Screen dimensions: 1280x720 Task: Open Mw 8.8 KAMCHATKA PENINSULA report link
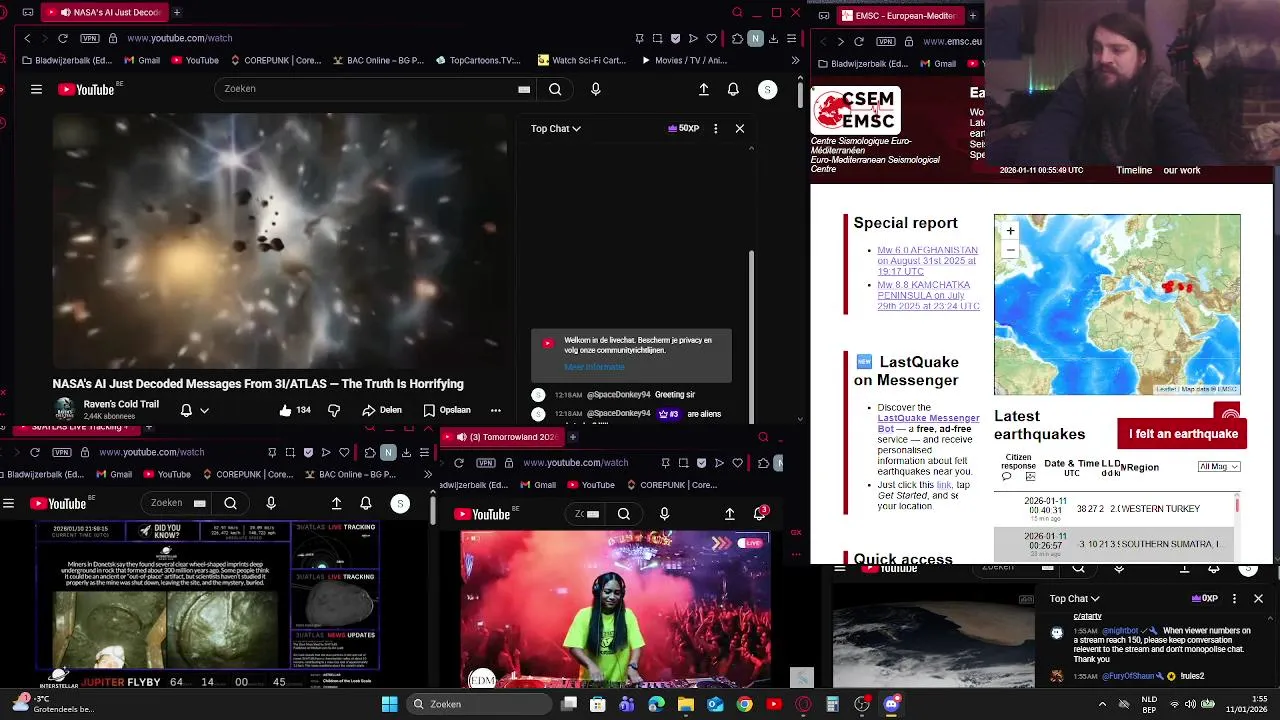click(x=928, y=295)
